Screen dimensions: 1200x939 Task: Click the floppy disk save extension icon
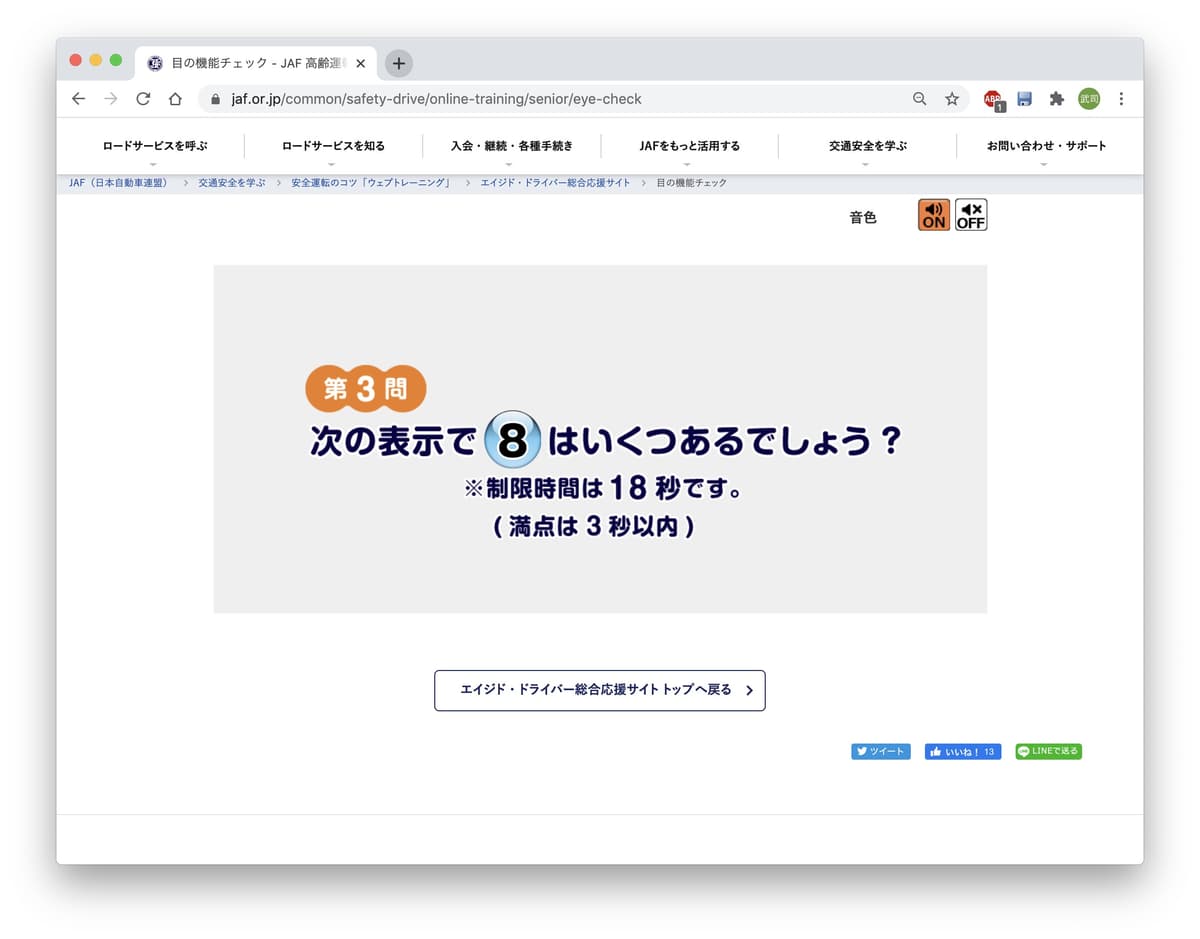click(x=1024, y=99)
